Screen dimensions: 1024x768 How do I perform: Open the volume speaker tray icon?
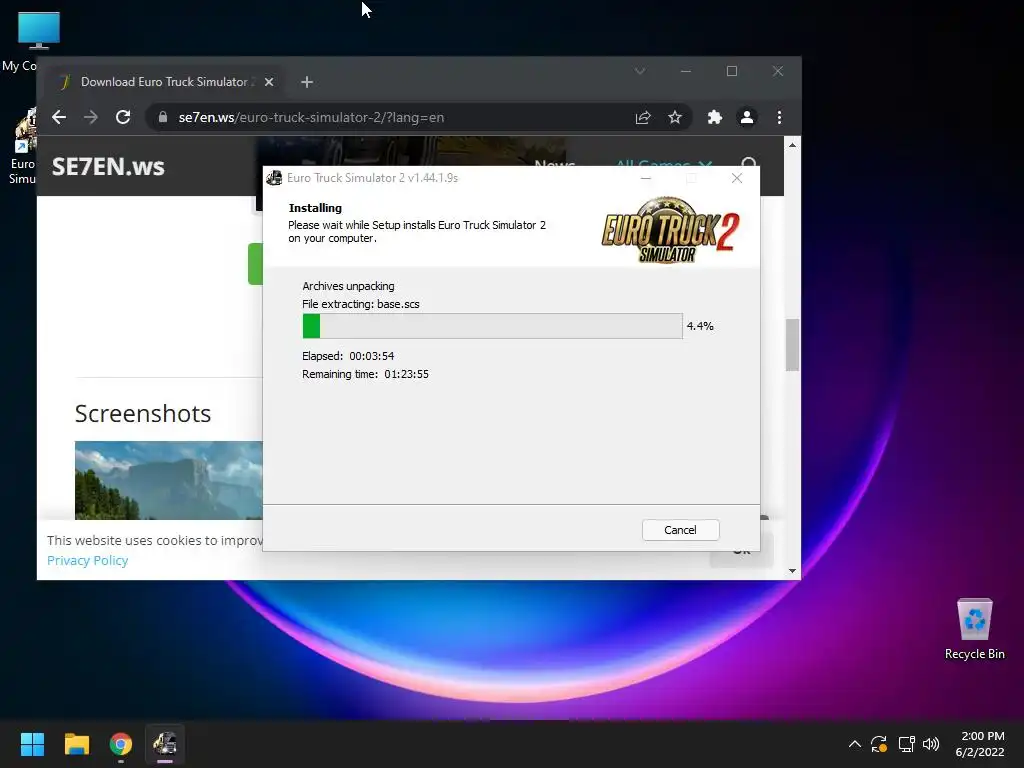tap(931, 744)
